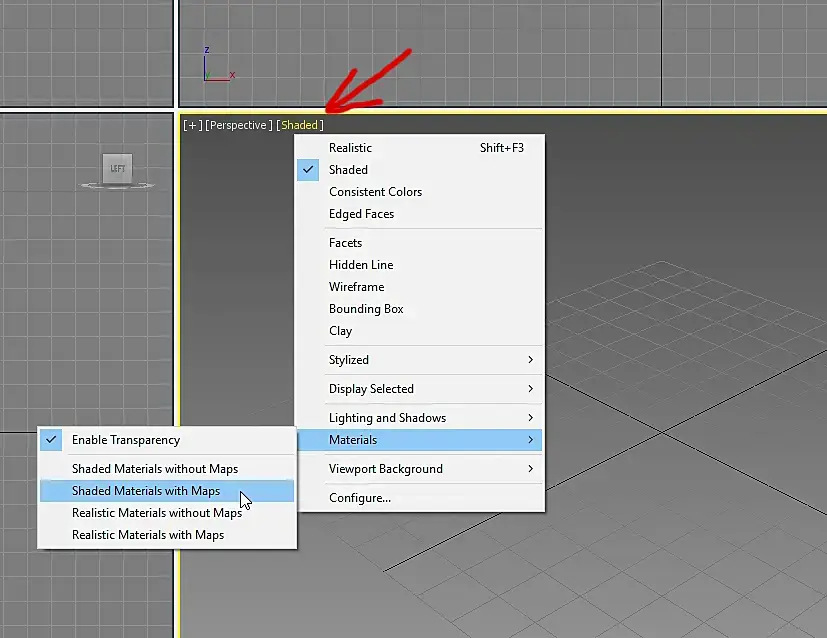Click the Stylized submenu arrow

(531, 360)
